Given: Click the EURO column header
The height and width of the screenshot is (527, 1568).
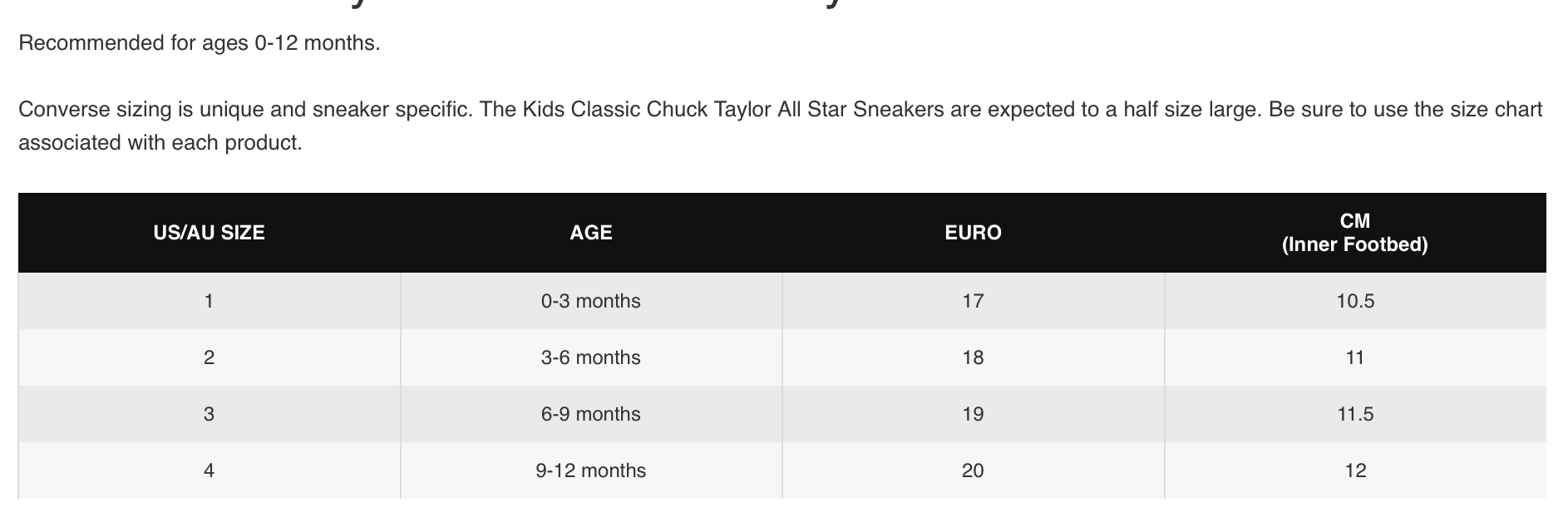Looking at the screenshot, I should [x=973, y=233].
